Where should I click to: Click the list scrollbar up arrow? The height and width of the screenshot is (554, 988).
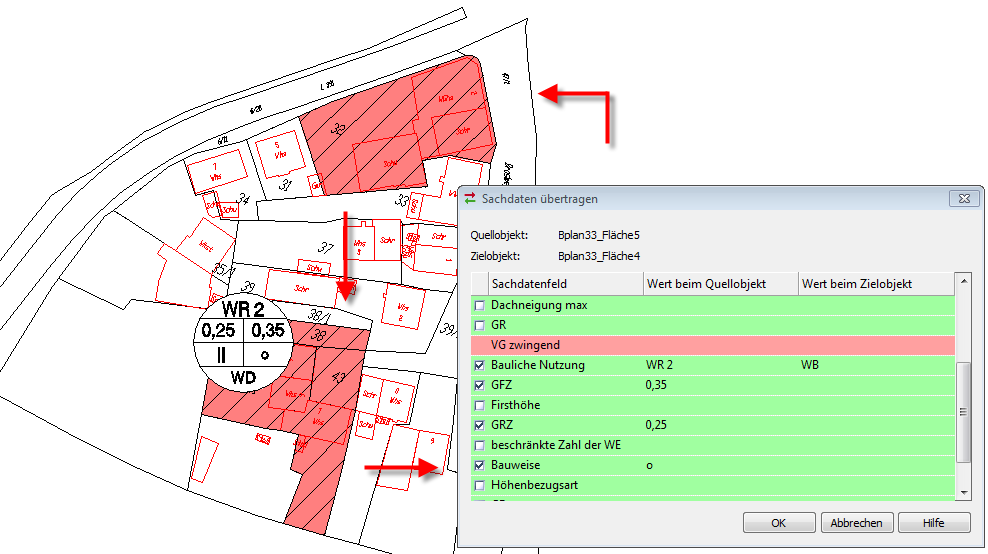click(x=963, y=282)
